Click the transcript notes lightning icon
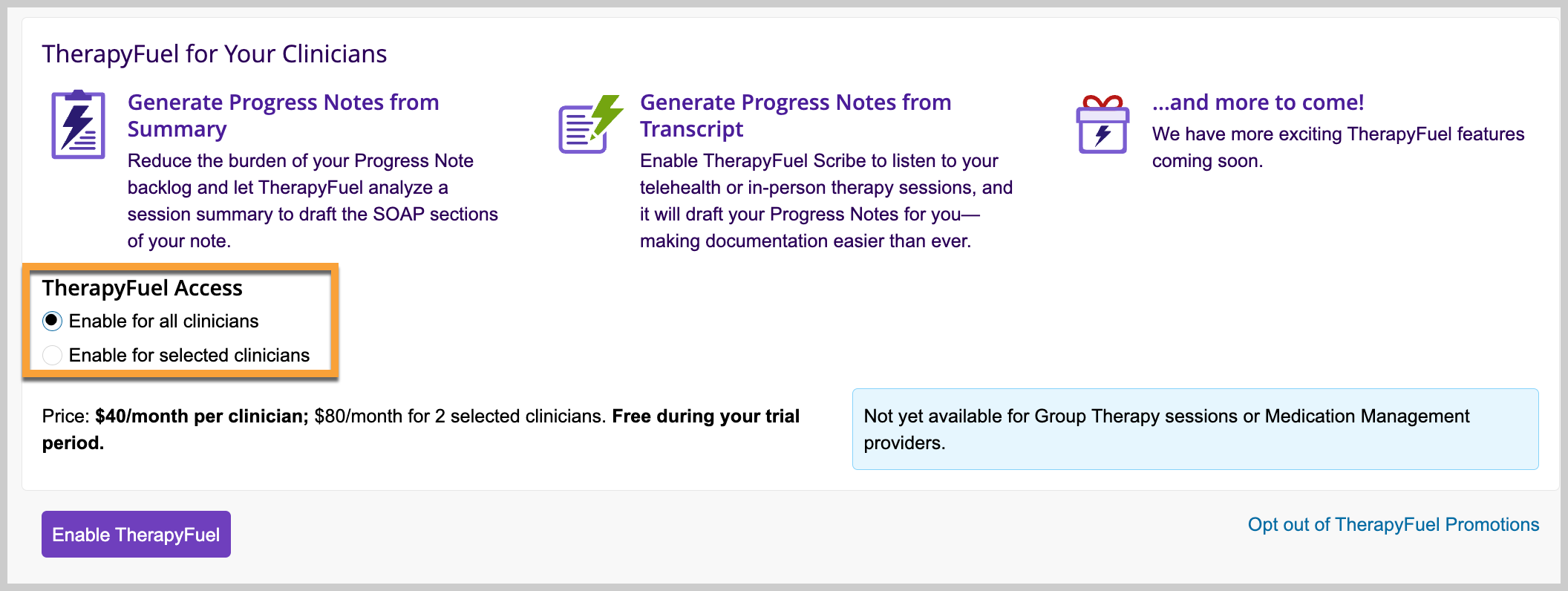Screen dimensions: 1568x591 click(591, 124)
